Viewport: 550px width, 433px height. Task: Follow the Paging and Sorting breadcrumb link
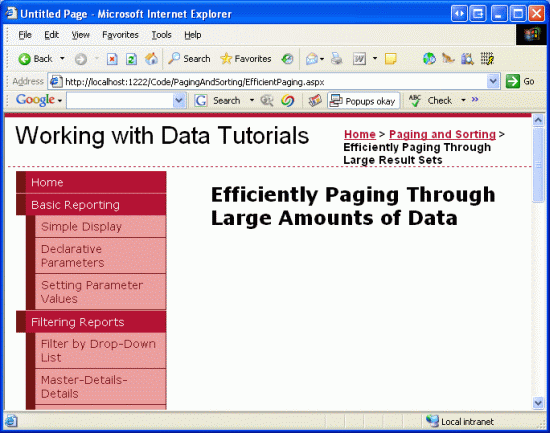pos(442,134)
